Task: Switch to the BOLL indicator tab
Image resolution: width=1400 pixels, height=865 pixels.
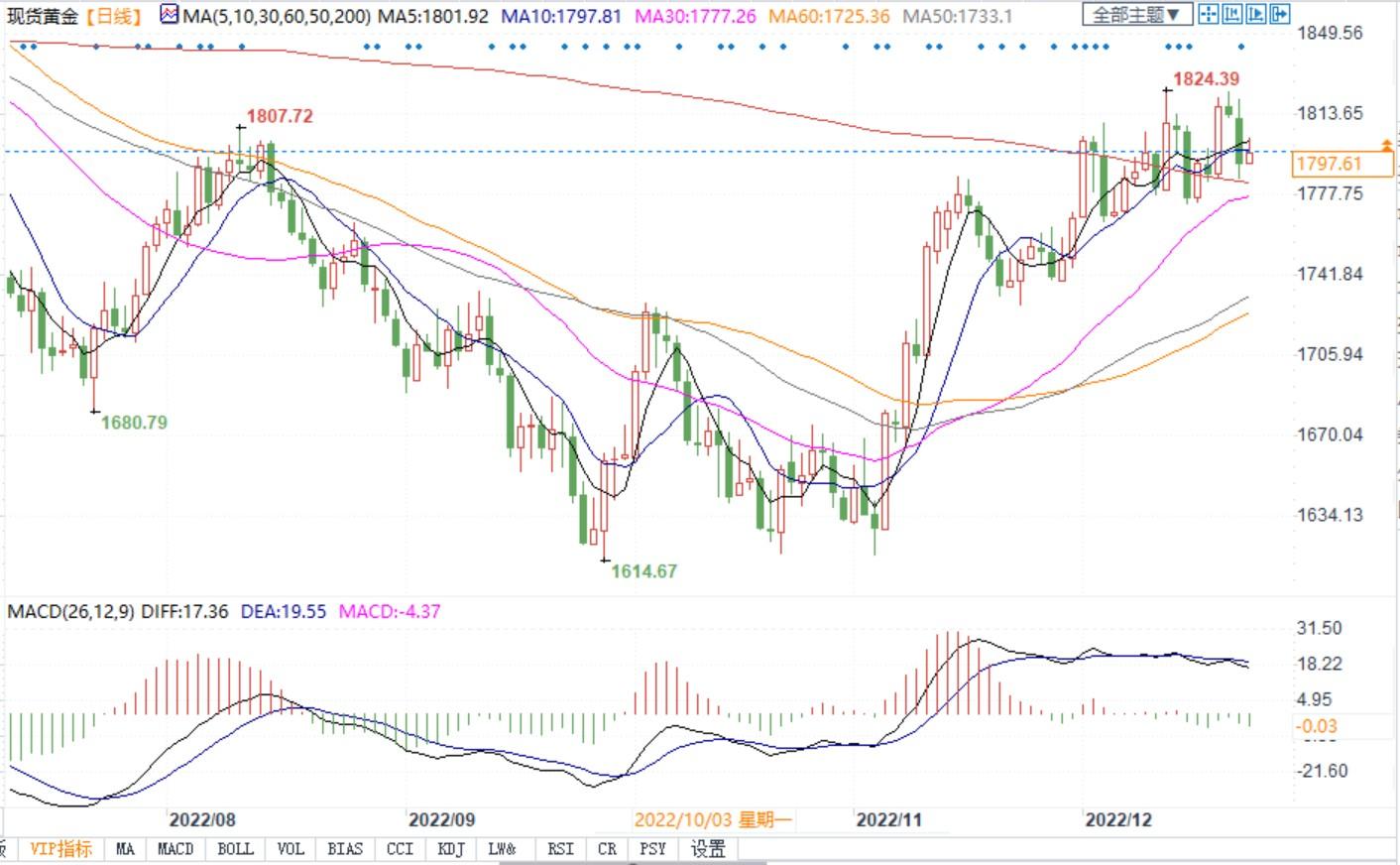Action: click(x=235, y=849)
